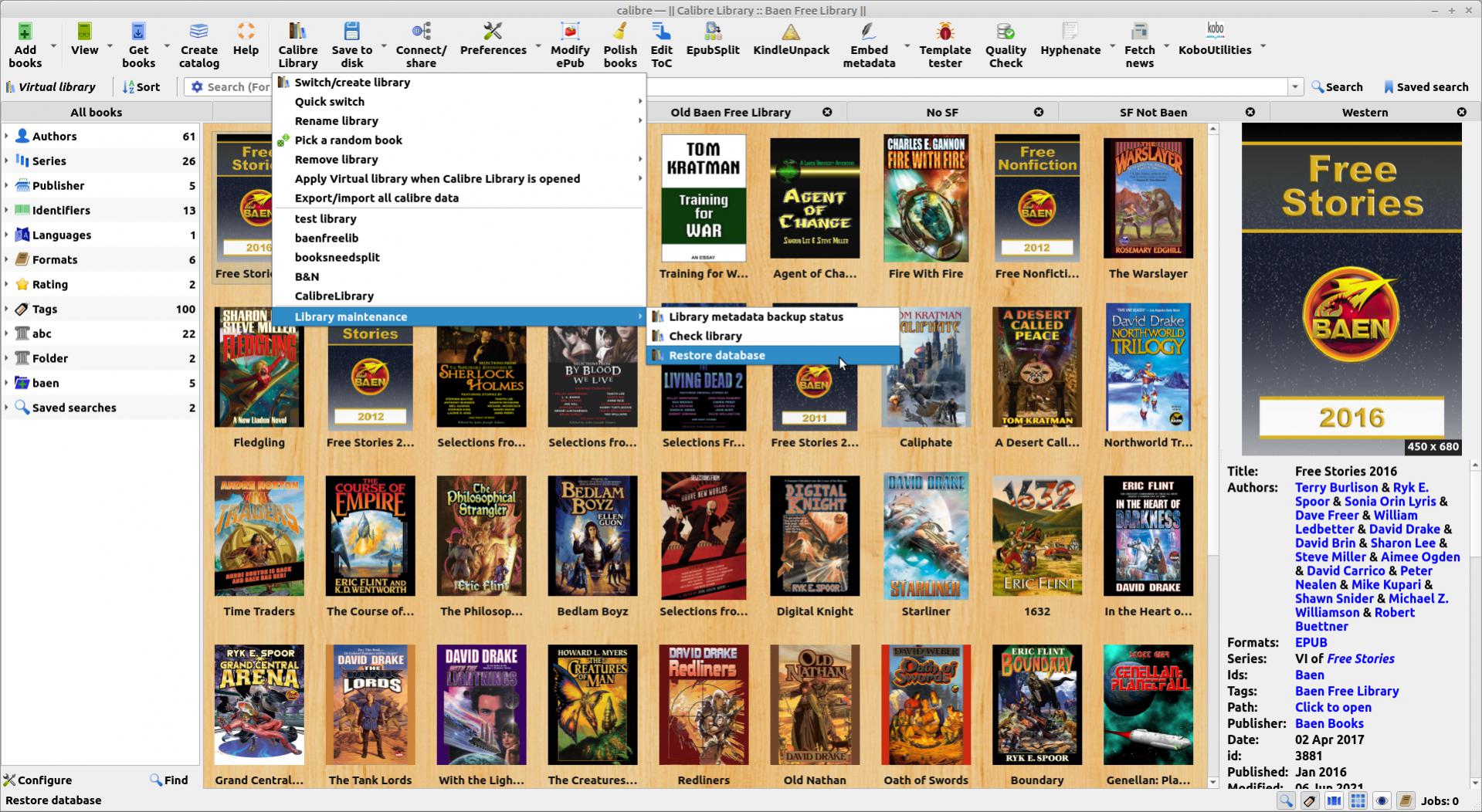Viewport: 1482px width, 812px height.
Task: Open the book path via Click to open
Action: coord(1333,708)
